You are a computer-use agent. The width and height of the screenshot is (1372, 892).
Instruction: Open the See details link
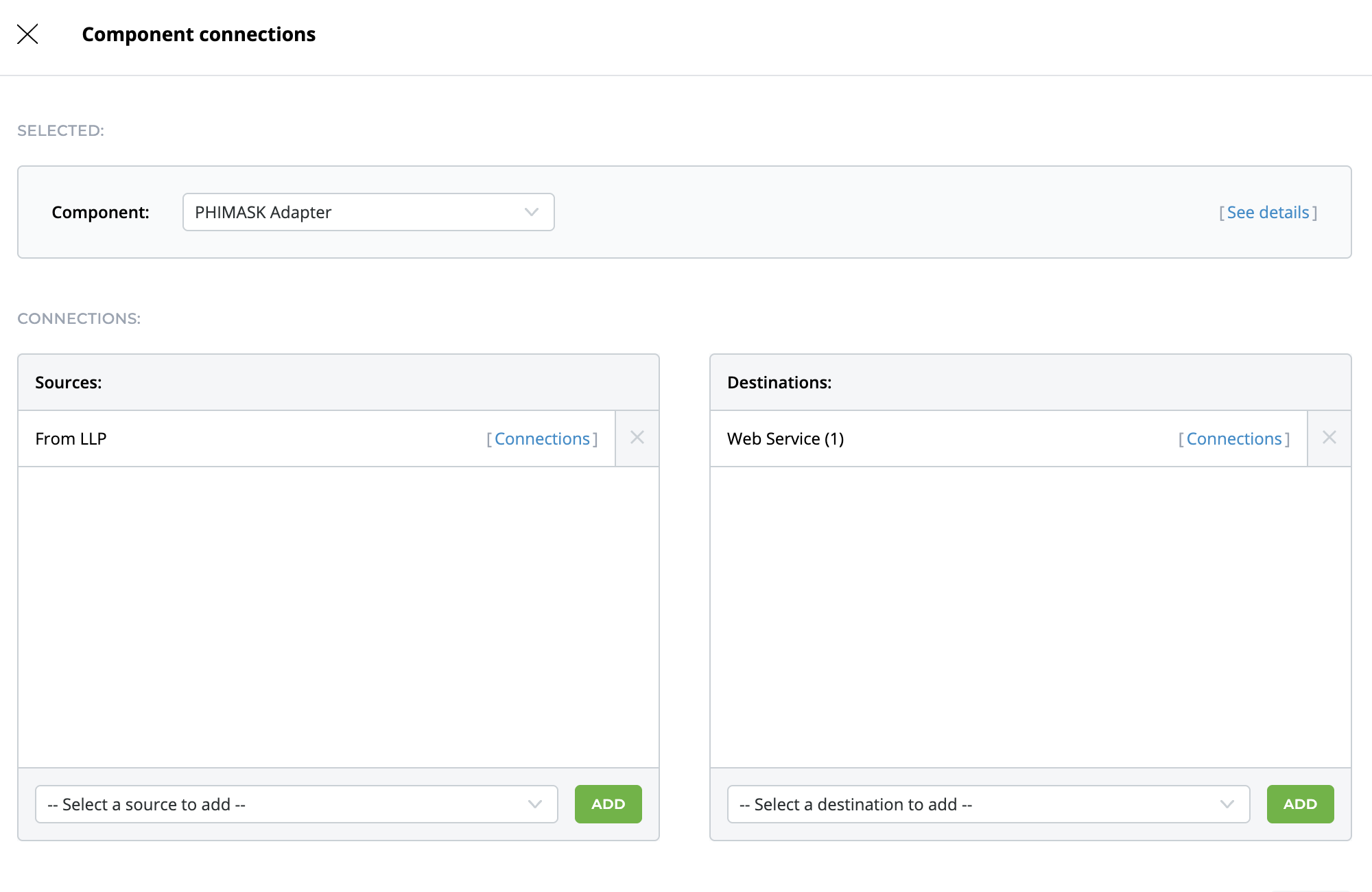pyautogui.click(x=1268, y=213)
